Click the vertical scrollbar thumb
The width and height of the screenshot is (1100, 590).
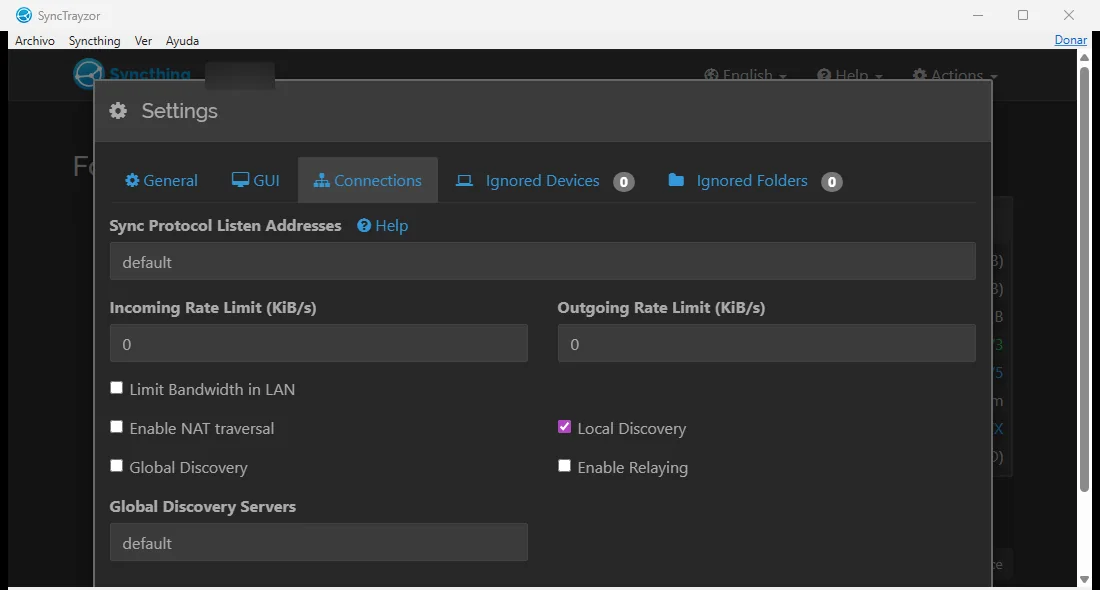click(x=1084, y=279)
